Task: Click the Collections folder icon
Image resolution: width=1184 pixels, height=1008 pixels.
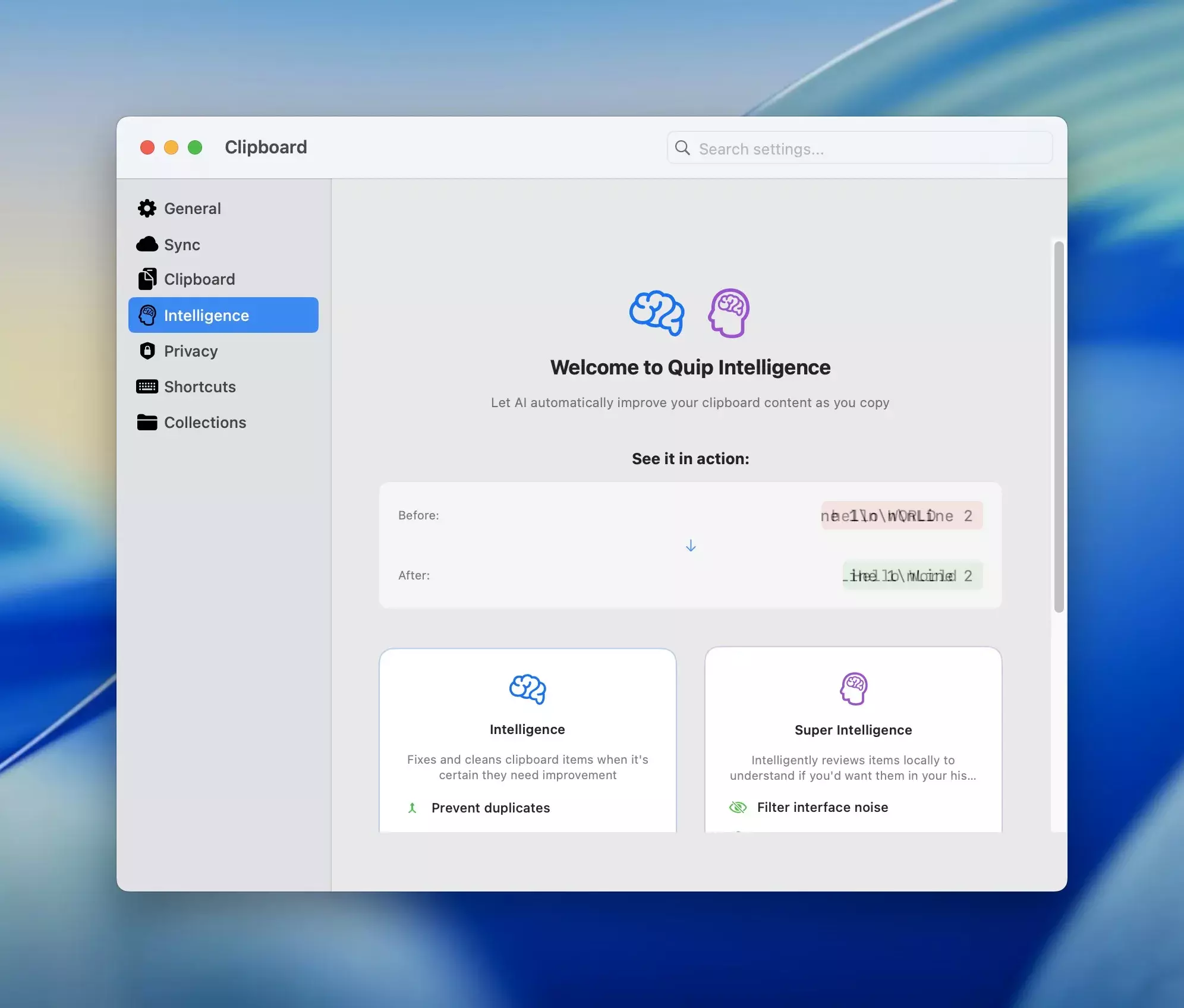Action: [x=147, y=422]
